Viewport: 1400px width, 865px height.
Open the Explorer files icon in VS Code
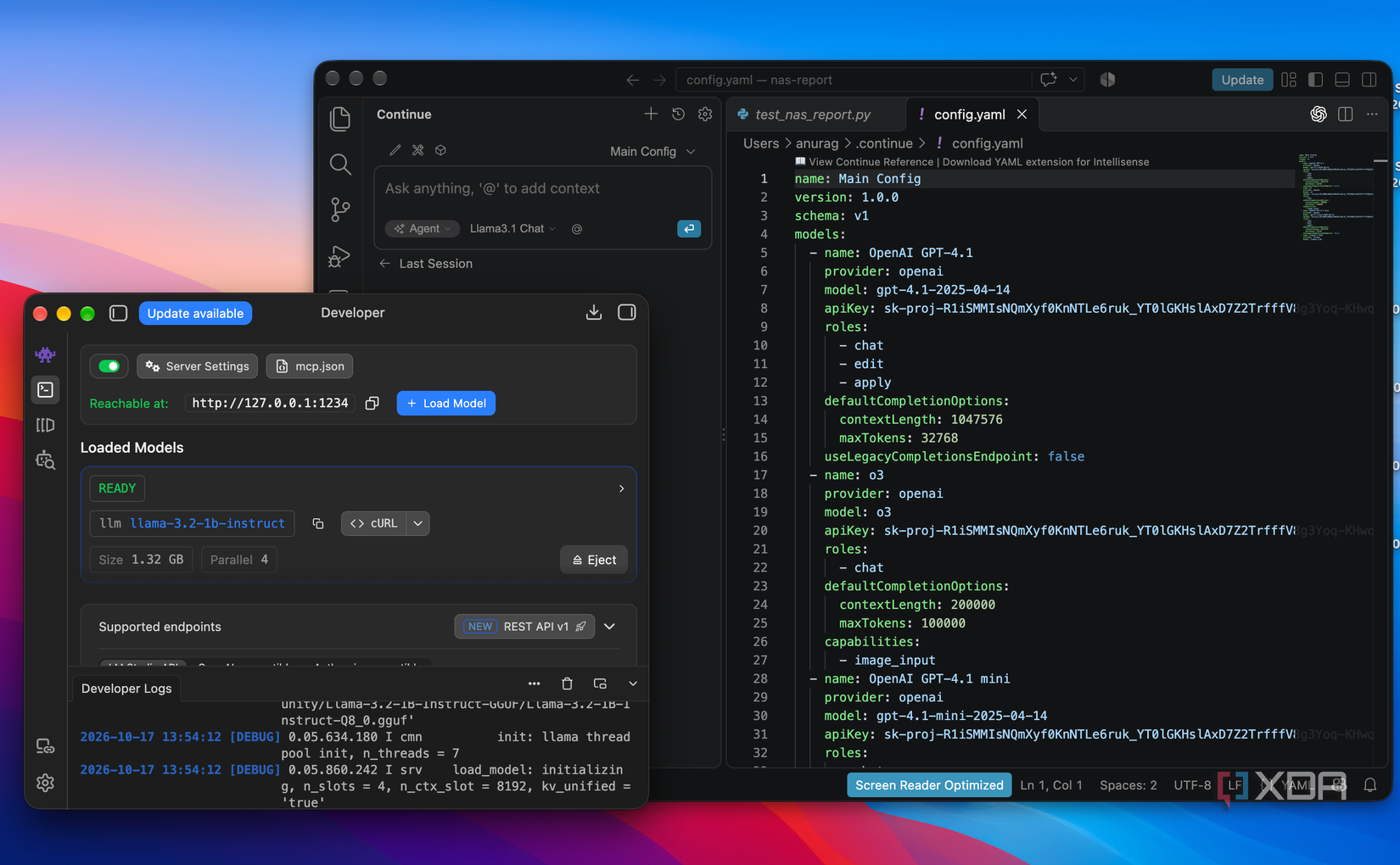point(340,119)
